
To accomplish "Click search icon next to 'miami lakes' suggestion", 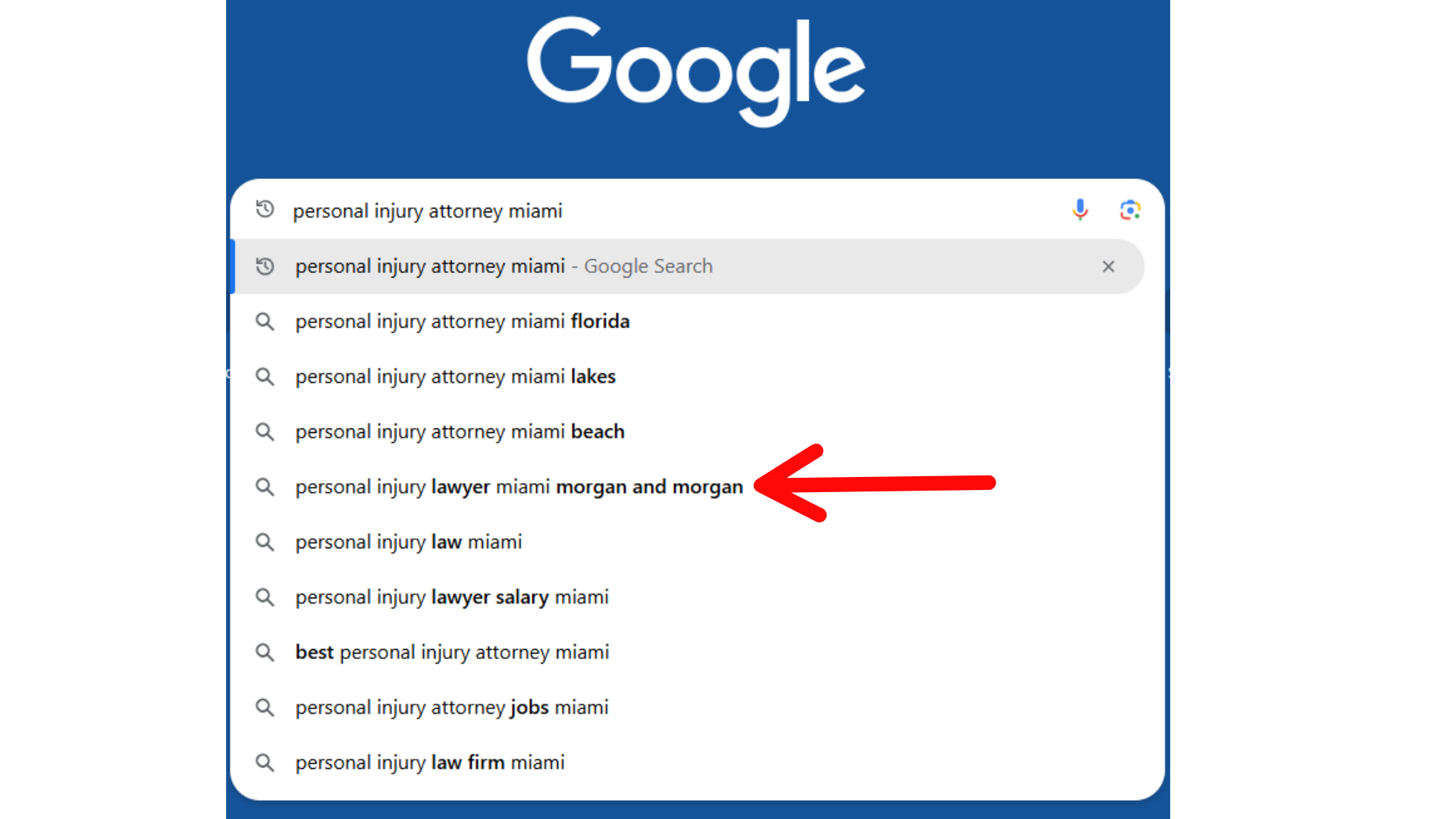I will (265, 377).
